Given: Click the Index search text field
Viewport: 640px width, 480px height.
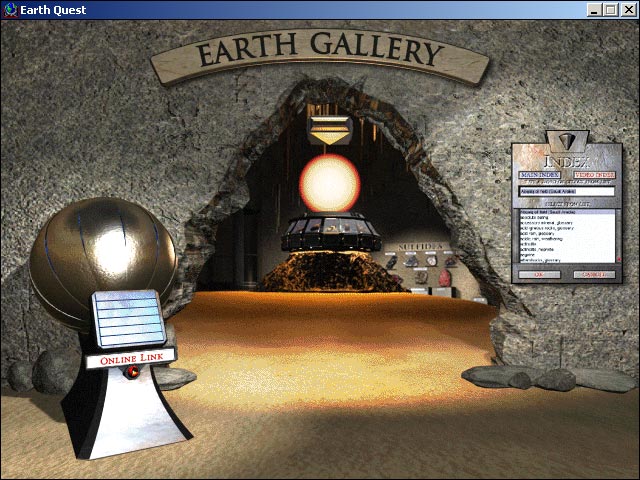Looking at the screenshot, I should tap(567, 191).
